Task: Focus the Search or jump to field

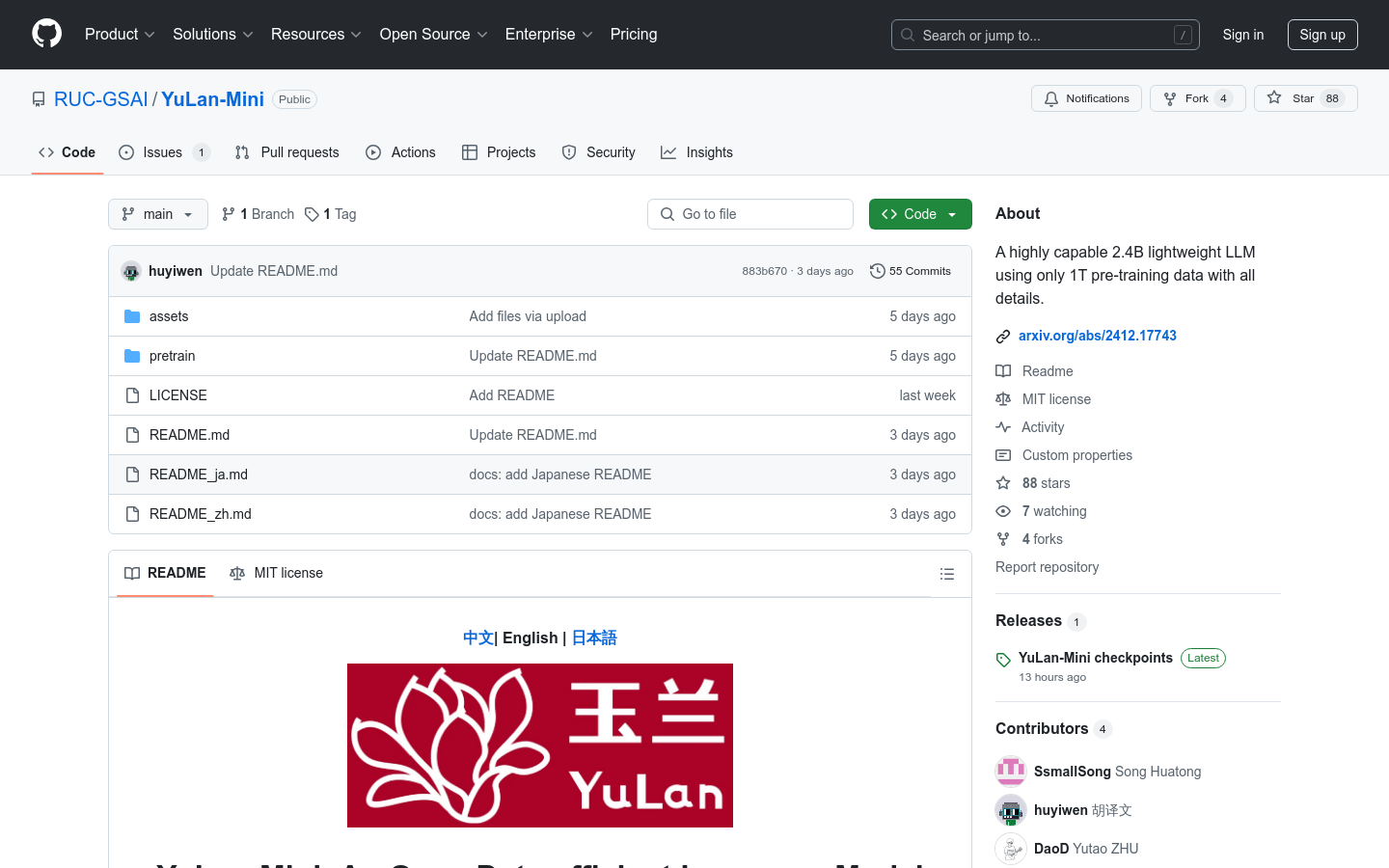Action: [x=1046, y=35]
